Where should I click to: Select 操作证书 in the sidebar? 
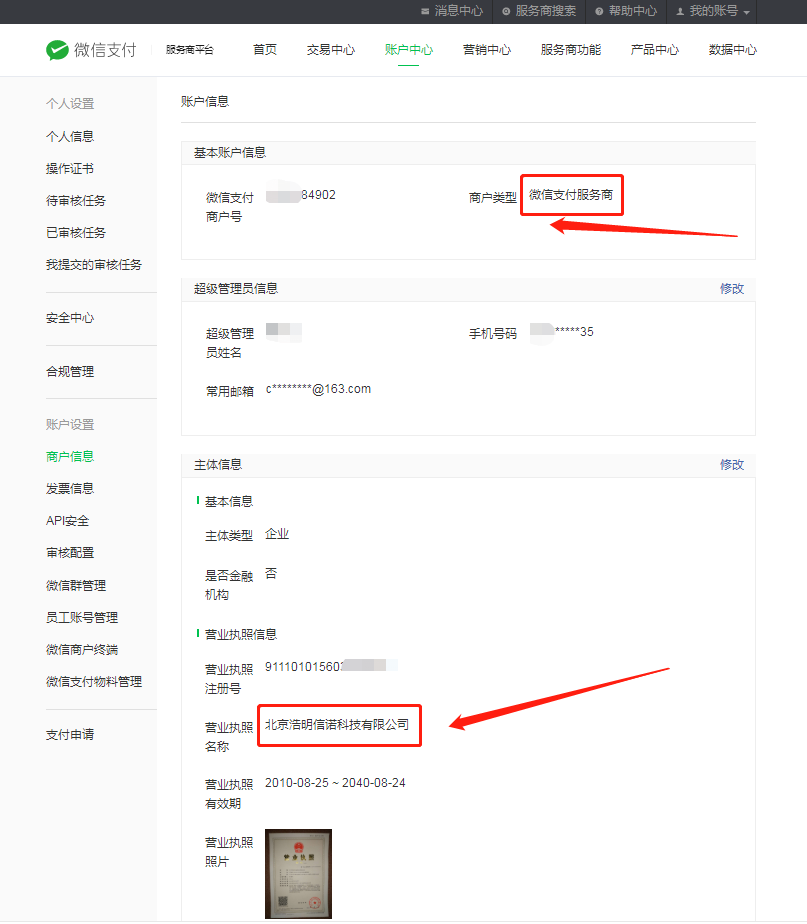click(70, 169)
